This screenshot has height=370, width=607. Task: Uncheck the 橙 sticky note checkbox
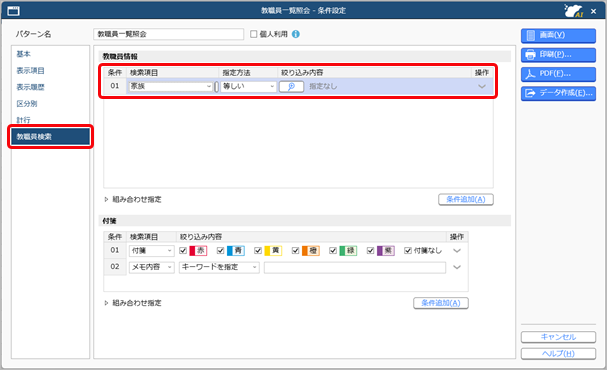coord(295,251)
